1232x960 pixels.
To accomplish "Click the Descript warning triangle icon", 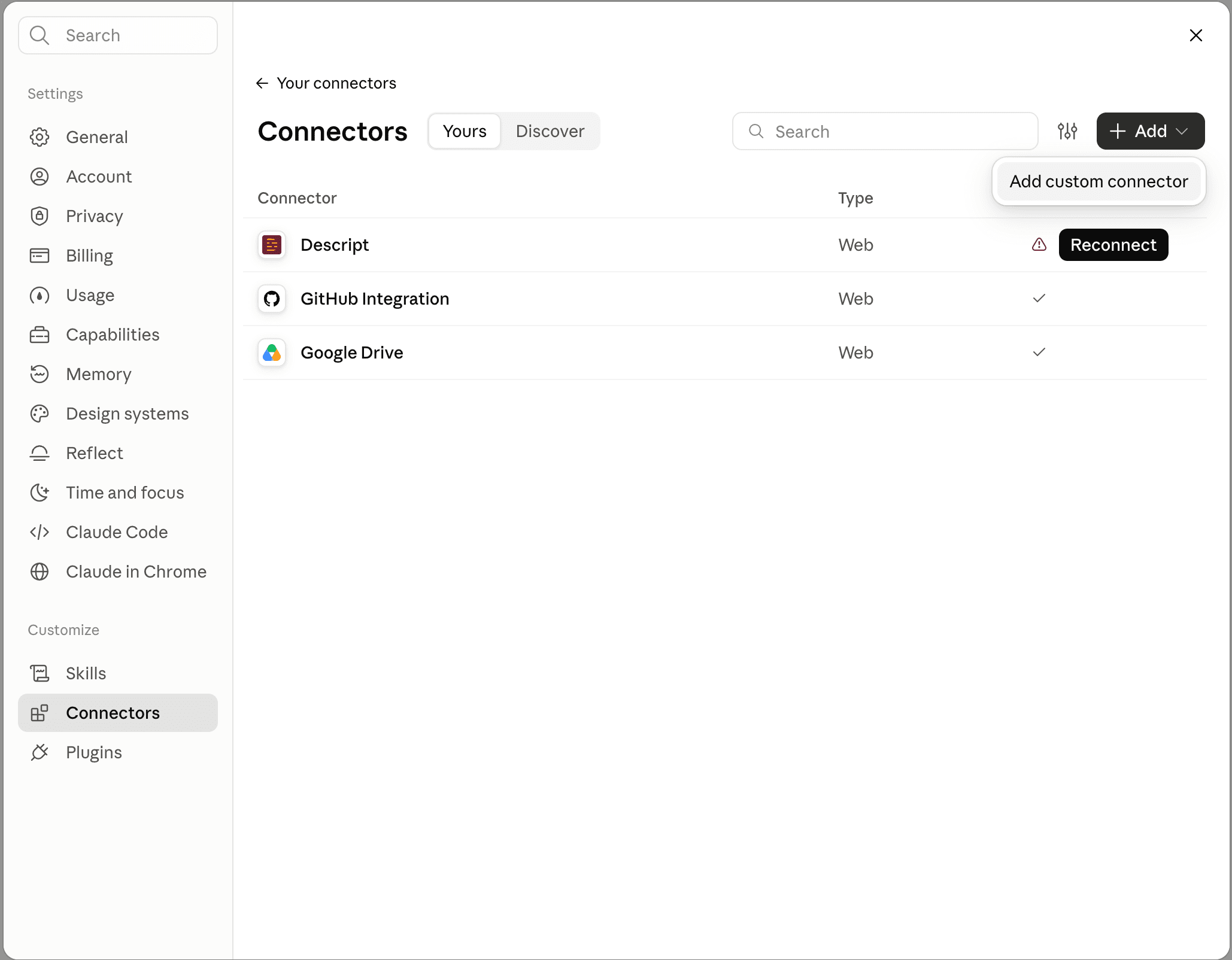I will pyautogui.click(x=1039, y=244).
